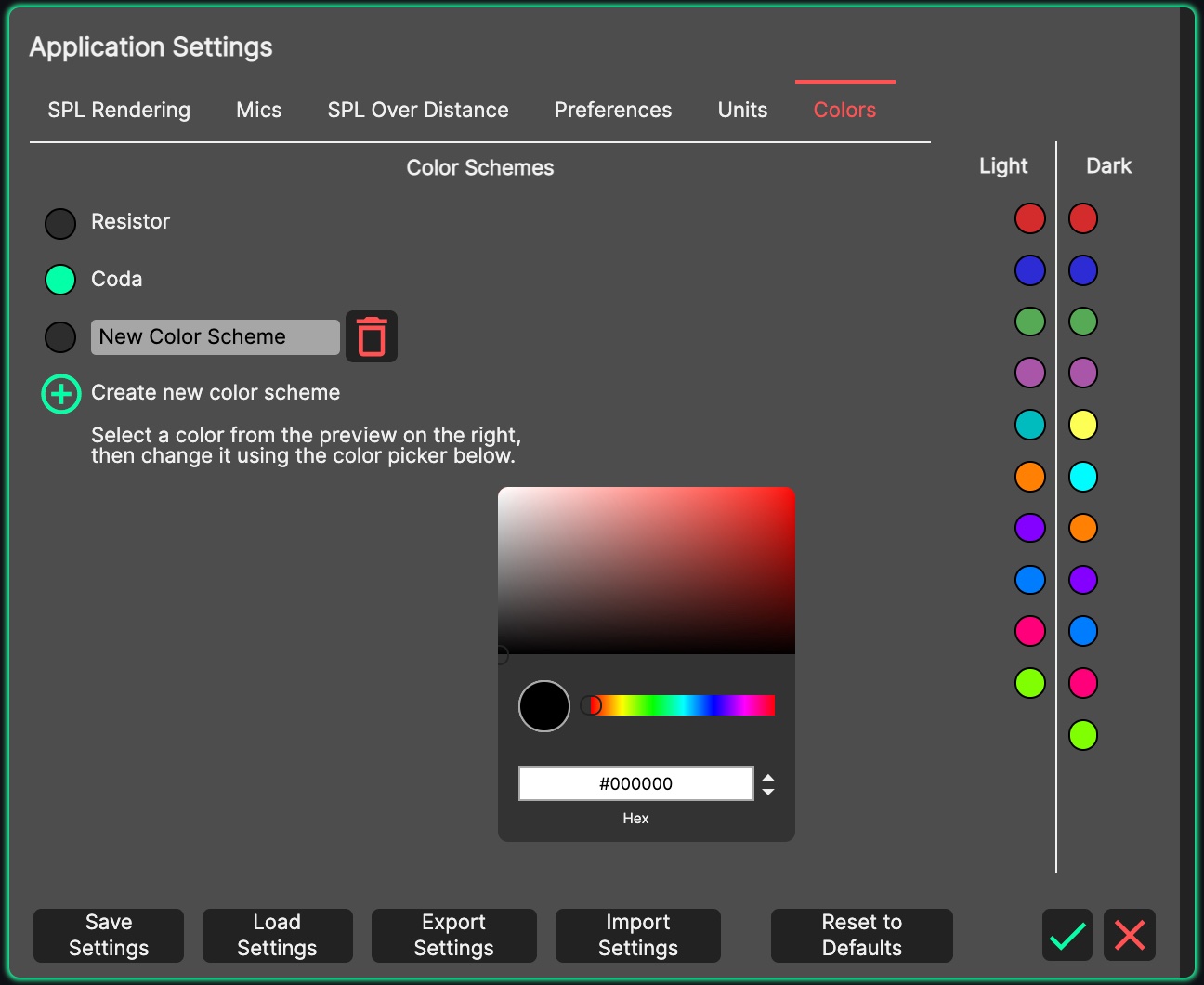Choose the purple-mauve swatch in Dark column

[x=1083, y=373]
